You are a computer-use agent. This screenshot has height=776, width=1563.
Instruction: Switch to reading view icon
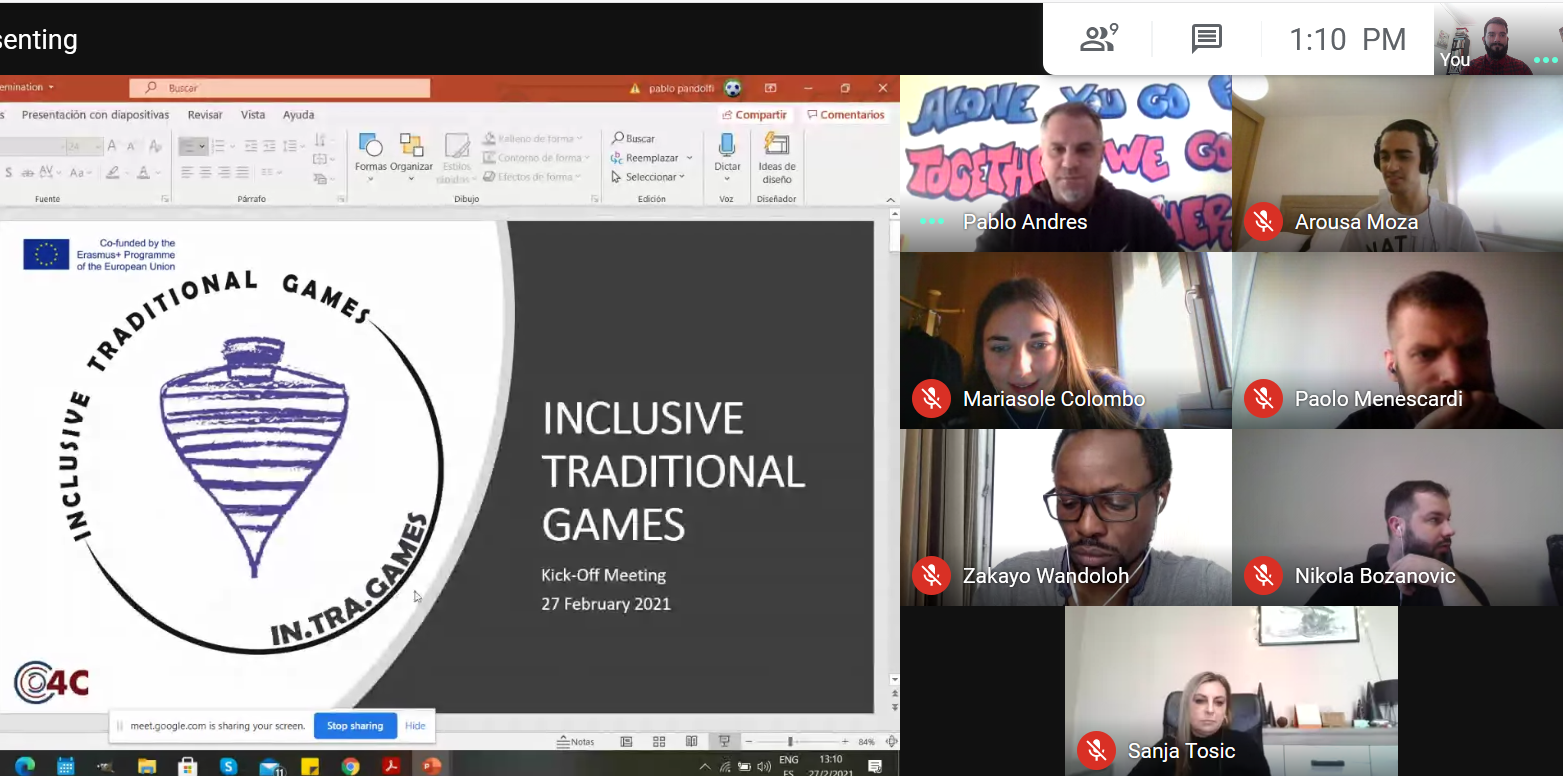pos(691,741)
